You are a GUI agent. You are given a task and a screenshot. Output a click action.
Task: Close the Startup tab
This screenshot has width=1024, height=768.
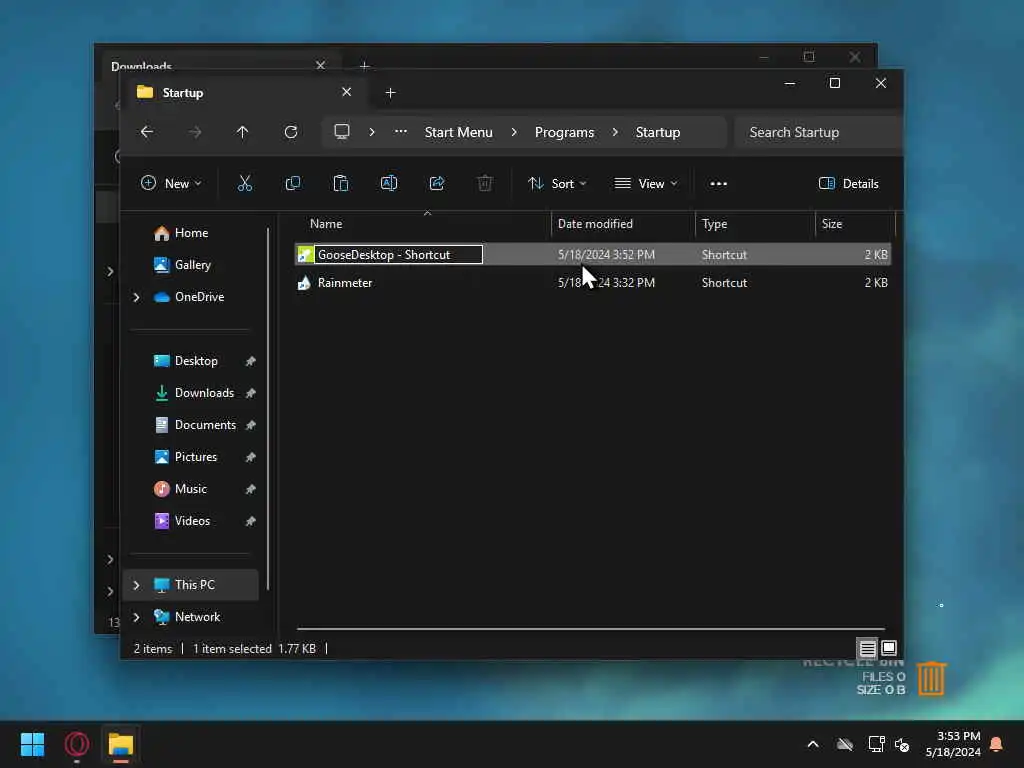coord(347,92)
